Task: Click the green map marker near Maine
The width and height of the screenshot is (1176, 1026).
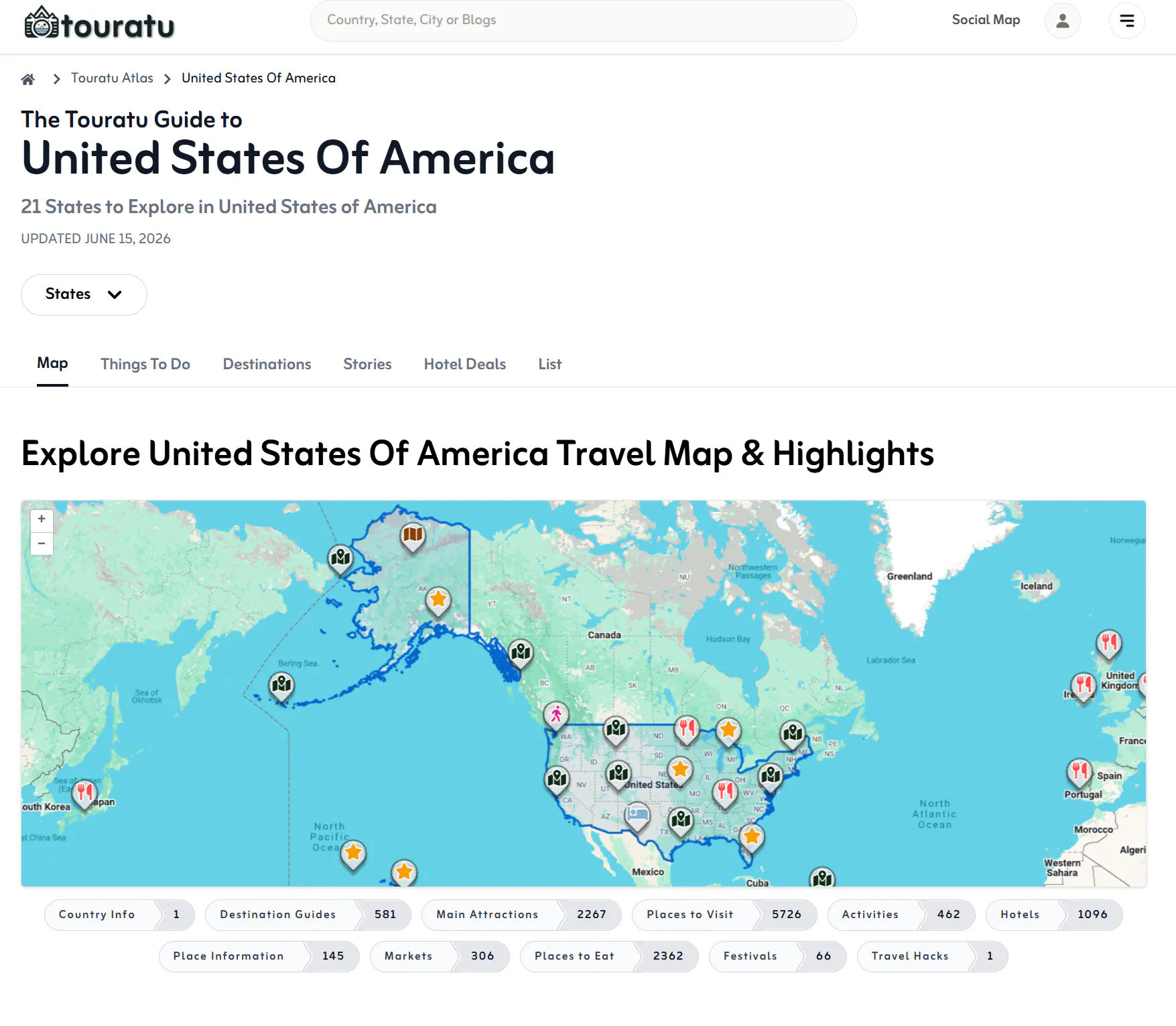Action: pos(793,734)
